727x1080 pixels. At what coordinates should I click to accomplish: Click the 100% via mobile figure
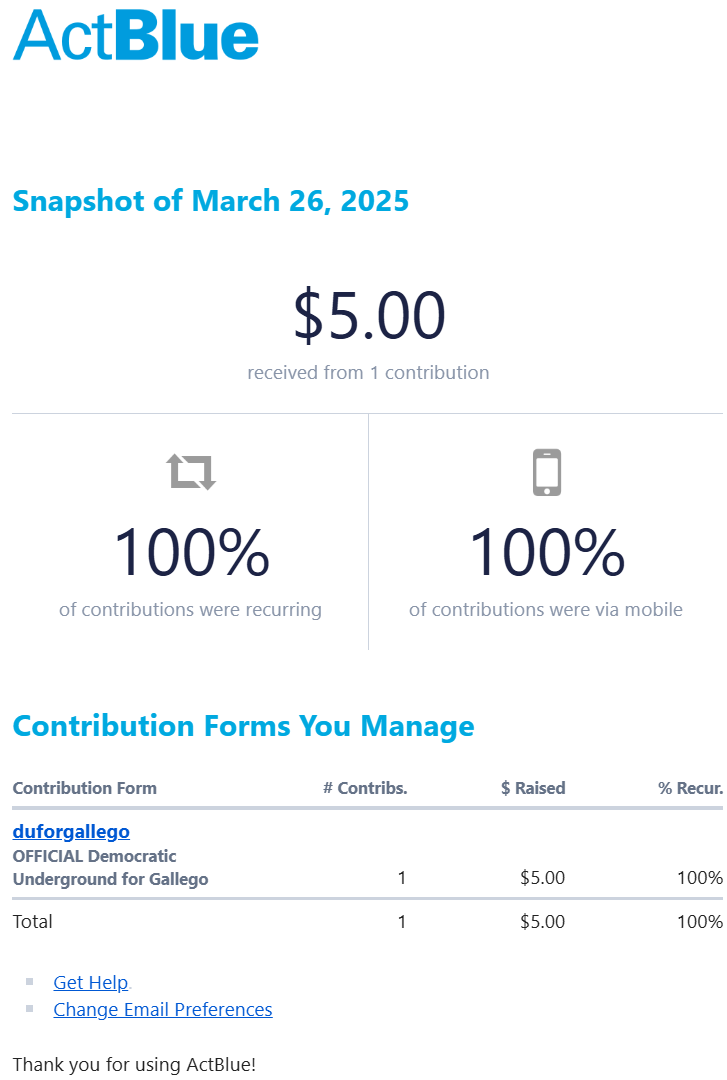(x=547, y=553)
